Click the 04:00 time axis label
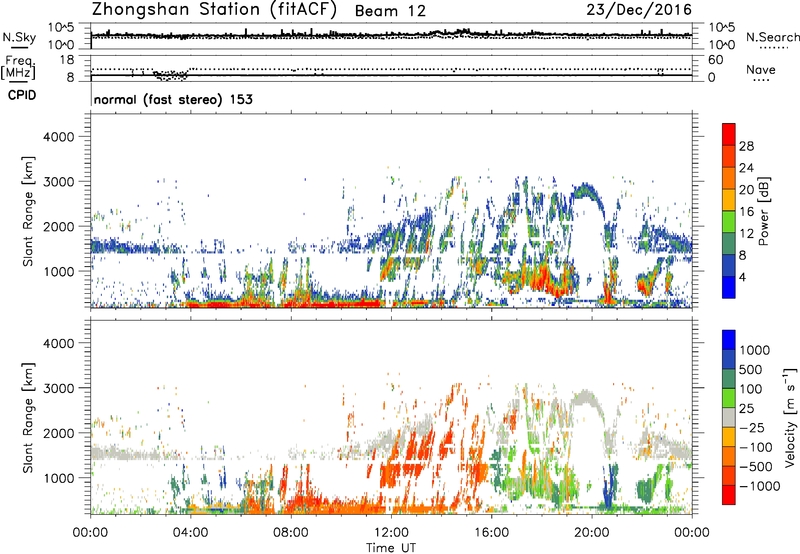 point(190,533)
